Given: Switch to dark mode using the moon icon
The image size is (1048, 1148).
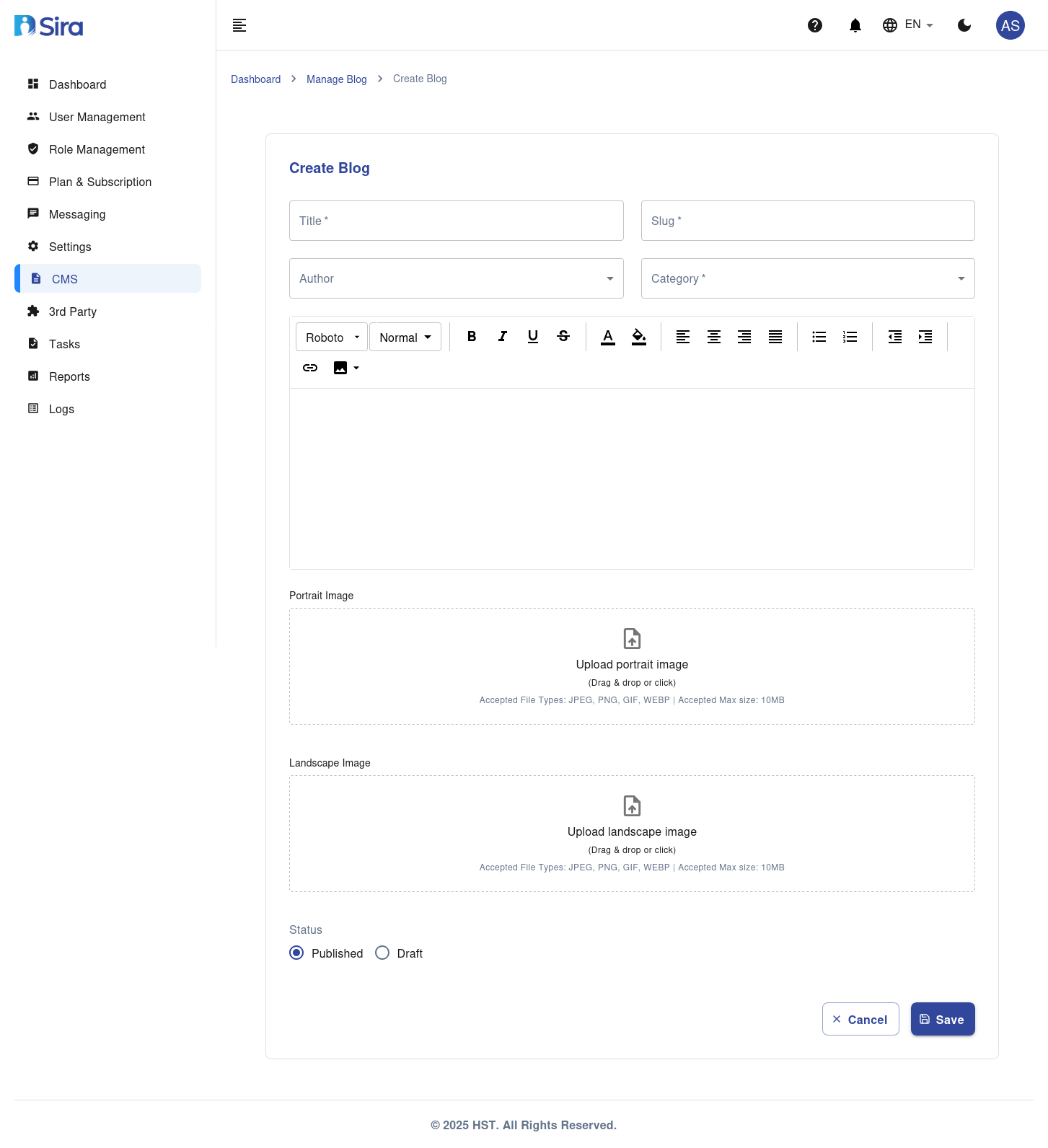Looking at the screenshot, I should coord(964,25).
